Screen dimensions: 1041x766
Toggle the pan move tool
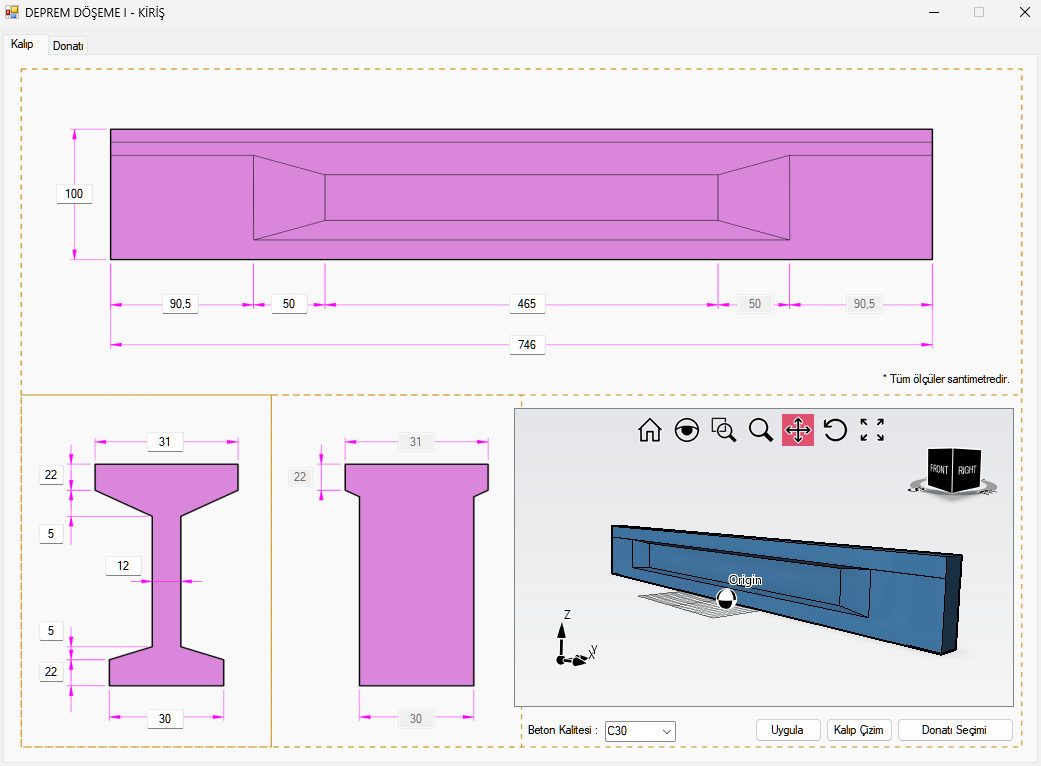pyautogui.click(x=798, y=430)
